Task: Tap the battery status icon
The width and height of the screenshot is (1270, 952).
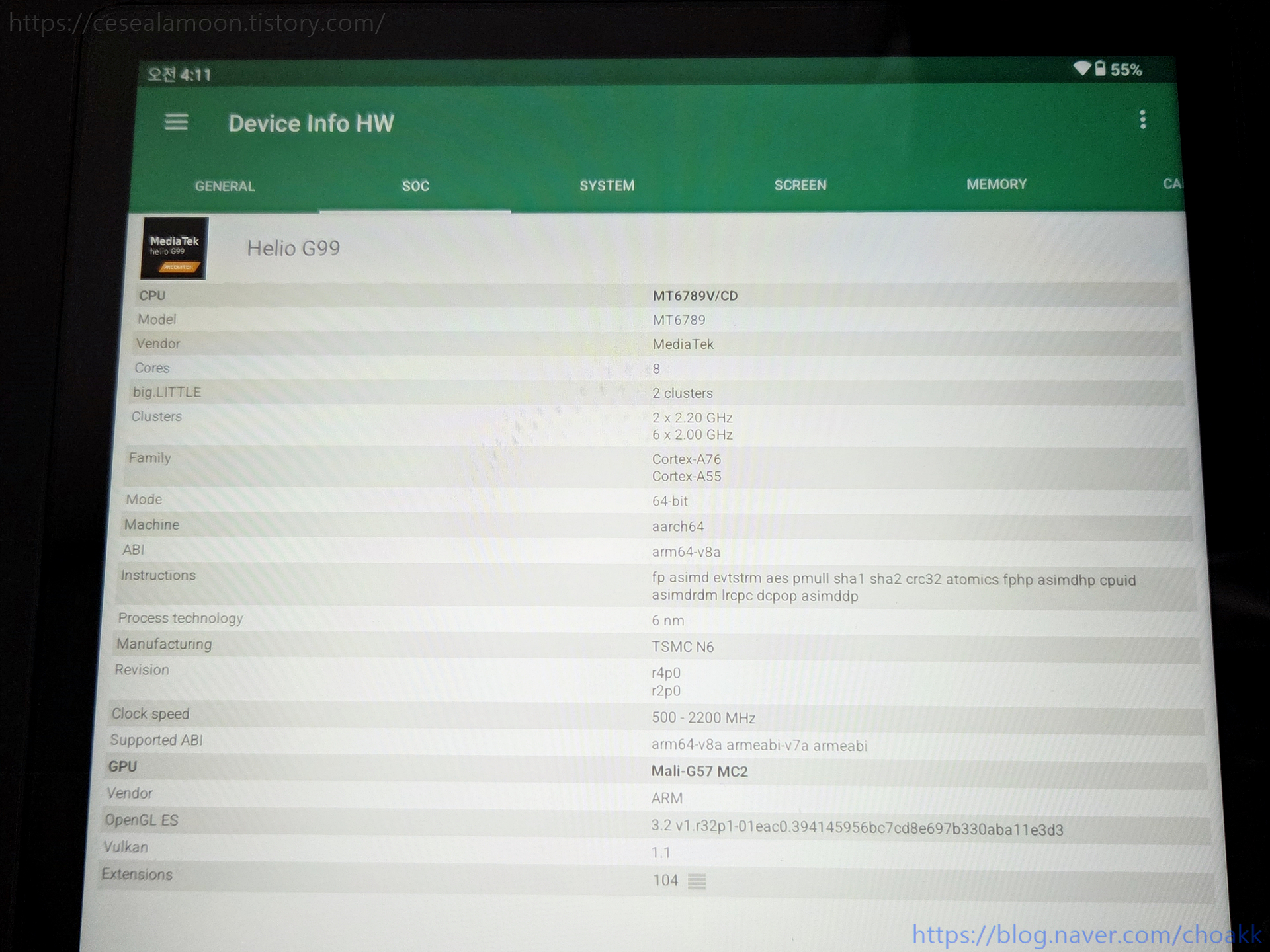Action: (x=1099, y=69)
